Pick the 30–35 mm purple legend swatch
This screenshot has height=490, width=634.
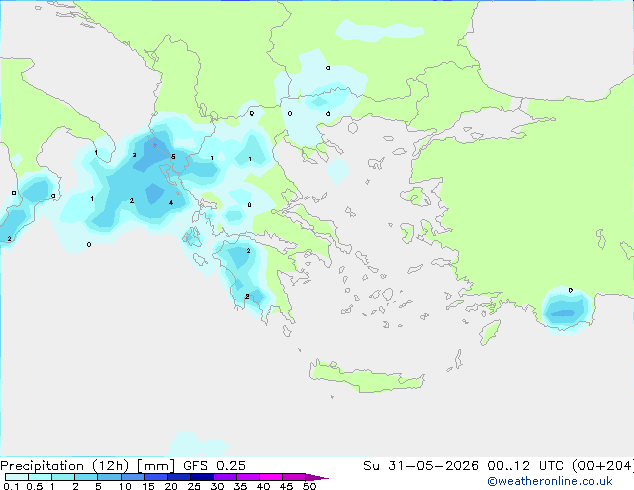point(225,477)
